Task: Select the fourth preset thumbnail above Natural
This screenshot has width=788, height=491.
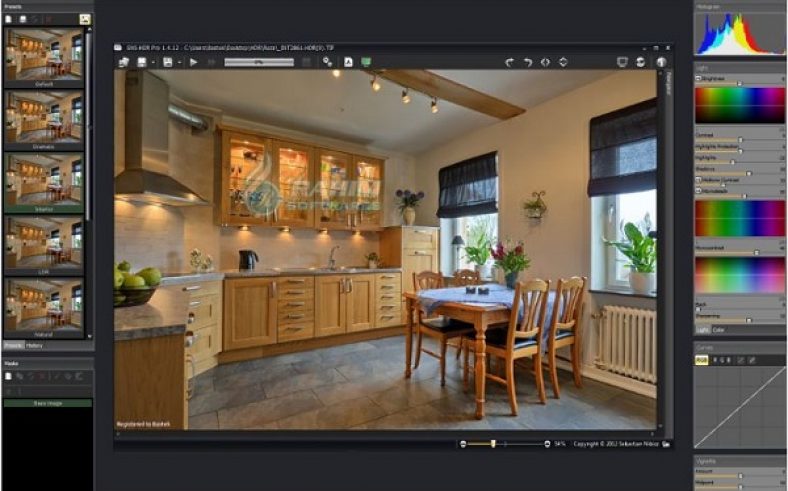Action: click(x=44, y=245)
